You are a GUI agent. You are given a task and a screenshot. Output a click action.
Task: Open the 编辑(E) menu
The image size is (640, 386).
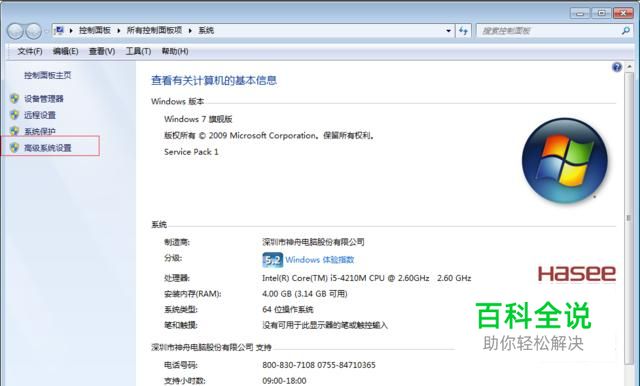[65, 51]
